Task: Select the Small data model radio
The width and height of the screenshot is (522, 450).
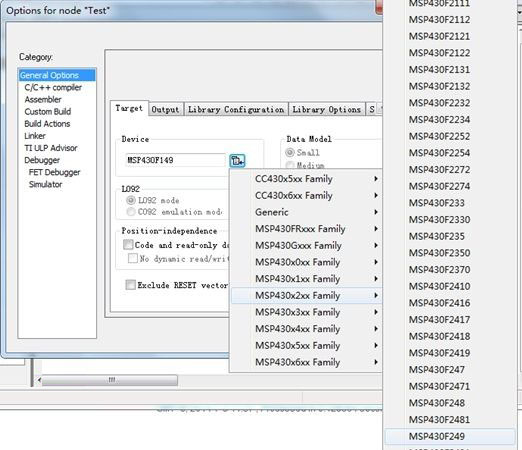Action: 290,153
